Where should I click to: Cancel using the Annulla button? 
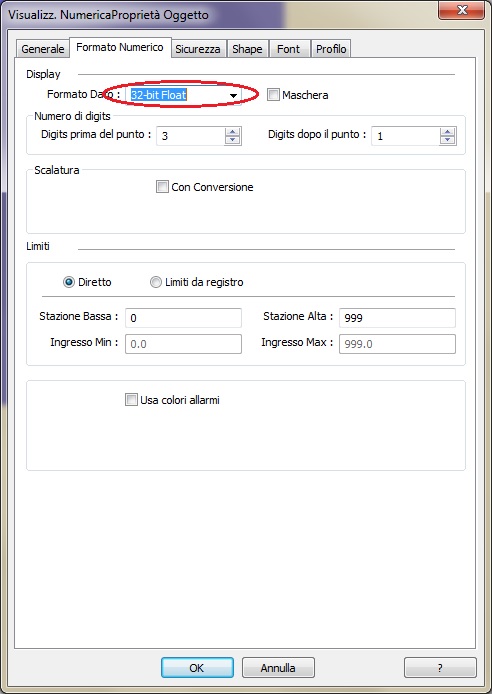click(278, 667)
